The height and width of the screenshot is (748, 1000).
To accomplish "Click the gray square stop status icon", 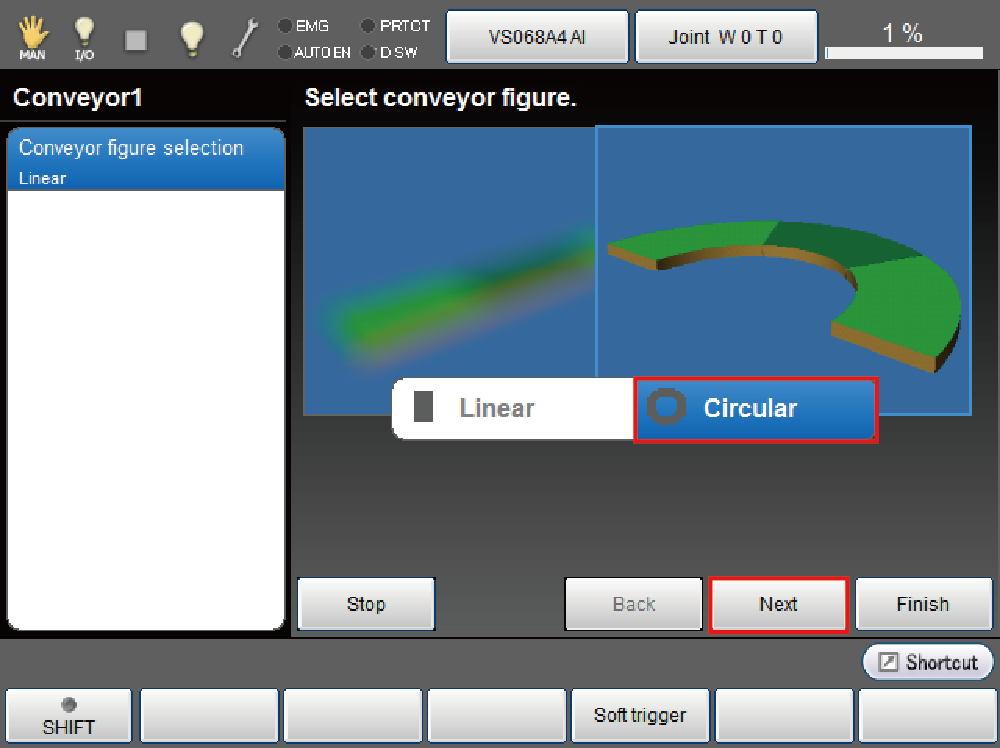I will (135, 40).
